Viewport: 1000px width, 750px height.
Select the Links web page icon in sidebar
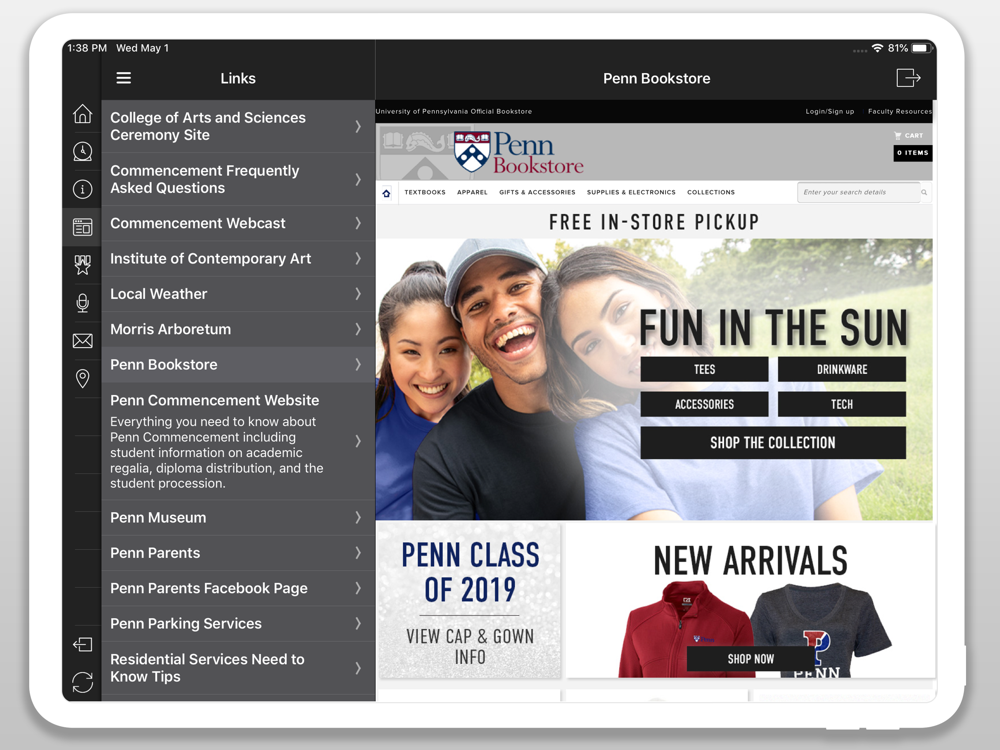pyautogui.click(x=82, y=226)
